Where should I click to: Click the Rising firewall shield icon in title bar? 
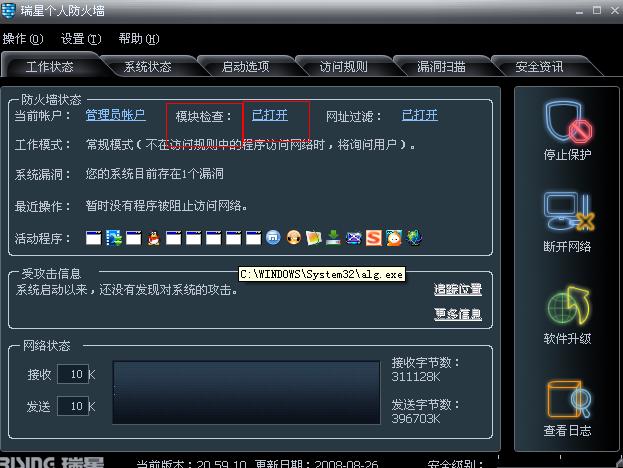pos(9,10)
